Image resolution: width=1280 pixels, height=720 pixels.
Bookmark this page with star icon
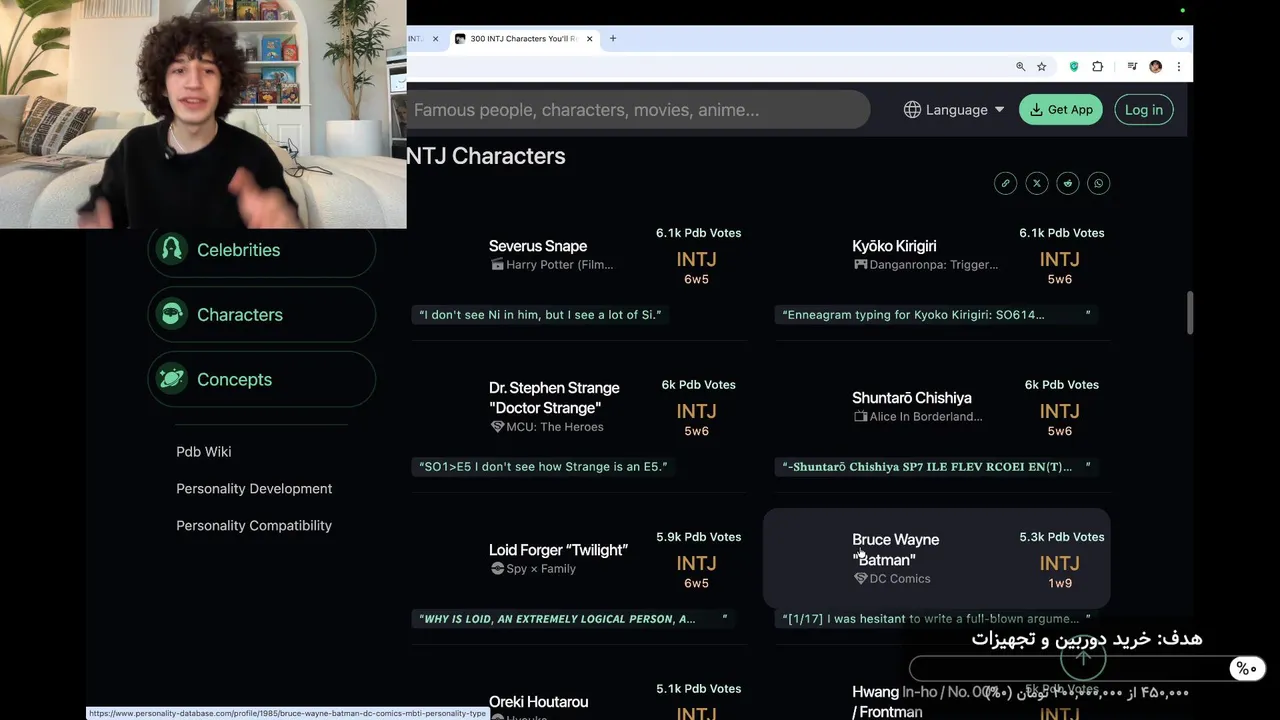coord(1042,67)
